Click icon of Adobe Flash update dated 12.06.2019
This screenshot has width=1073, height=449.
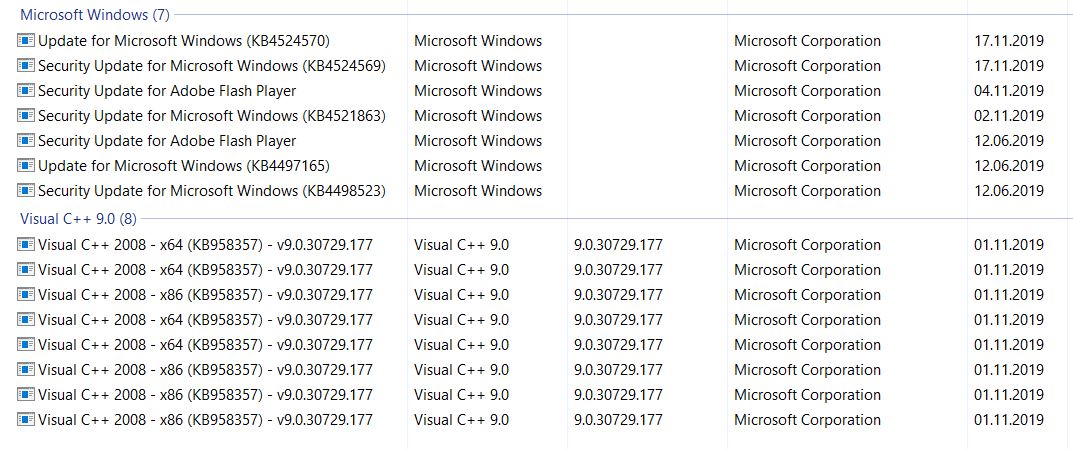pyautogui.click(x=26, y=141)
